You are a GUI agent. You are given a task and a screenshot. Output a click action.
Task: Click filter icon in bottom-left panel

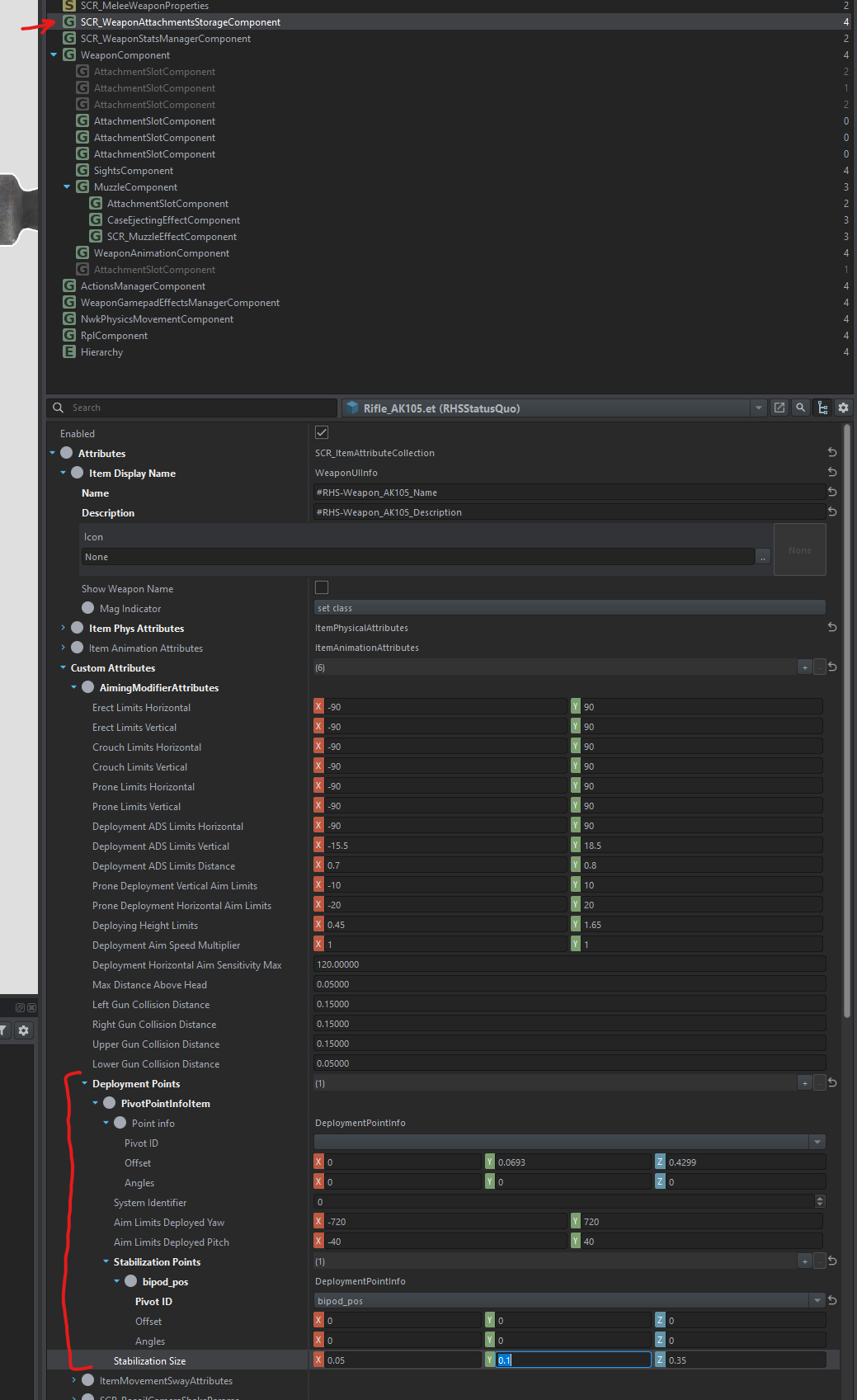[4, 1030]
